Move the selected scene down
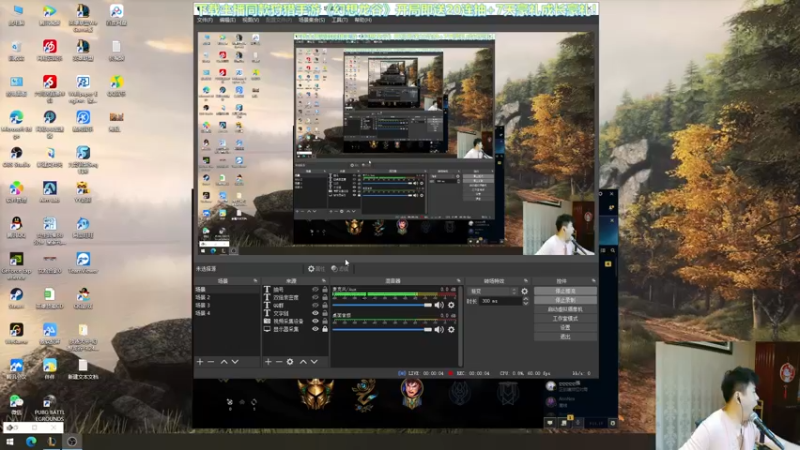800x450 pixels. pyautogui.click(x=235, y=362)
